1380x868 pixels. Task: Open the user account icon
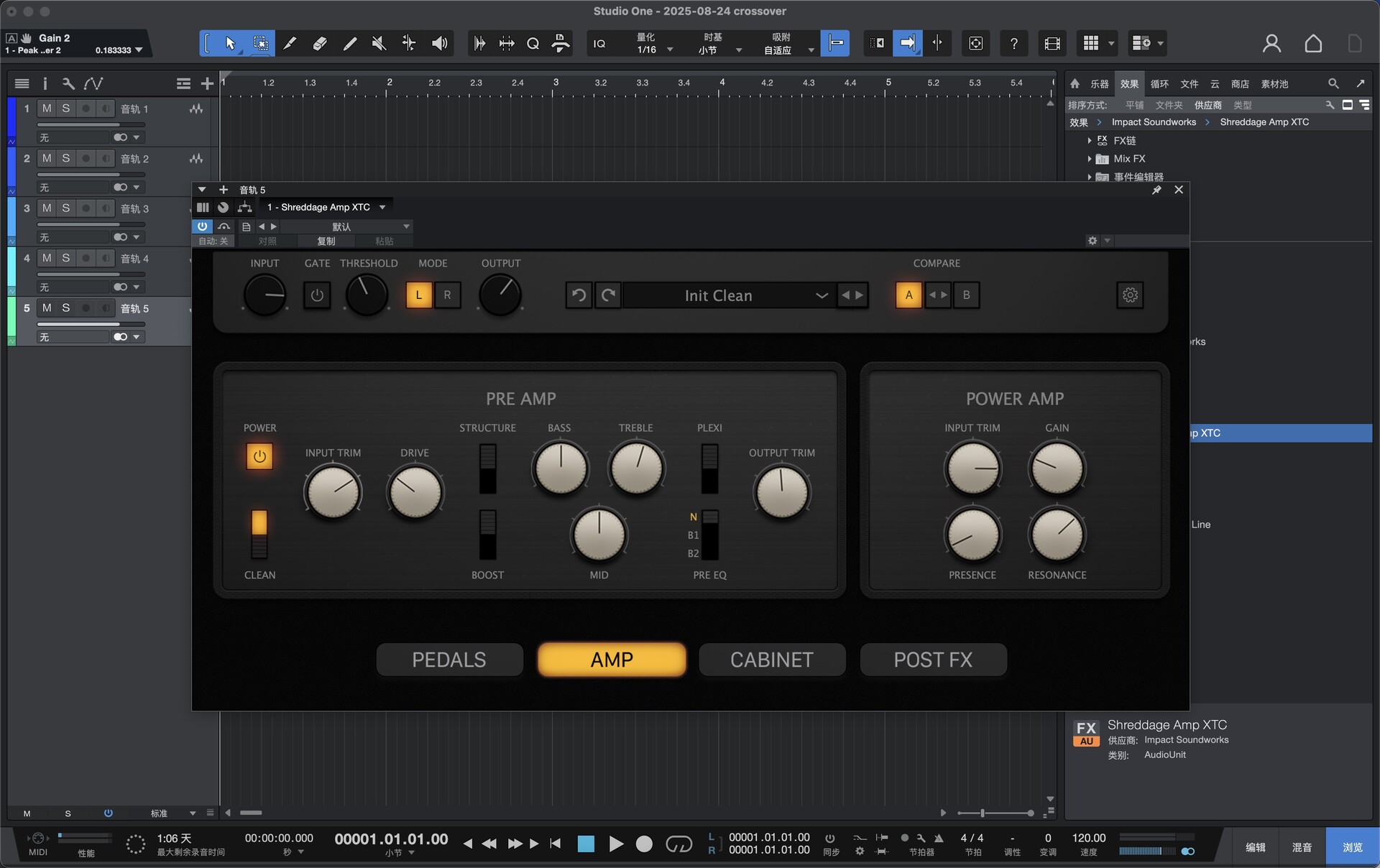[x=1271, y=44]
